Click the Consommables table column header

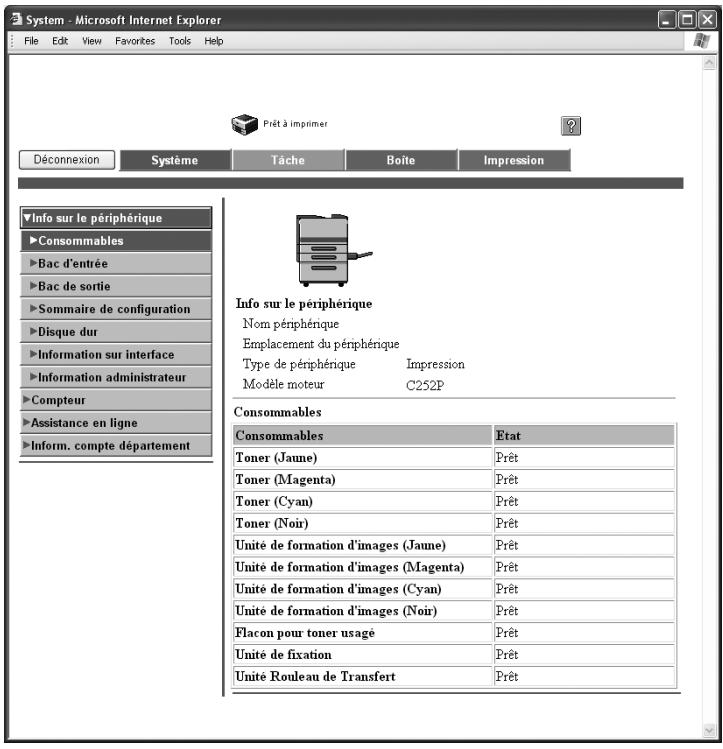tap(362, 436)
